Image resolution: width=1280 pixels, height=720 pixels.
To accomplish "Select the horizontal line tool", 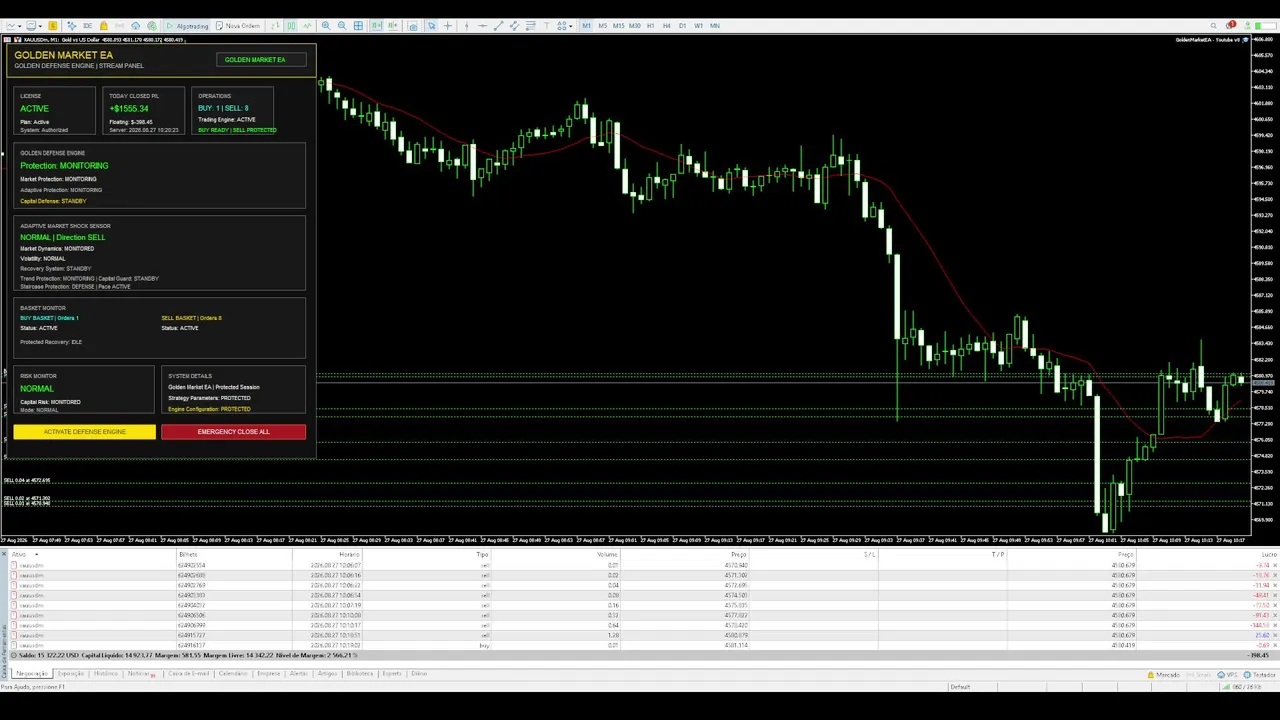I will point(482,25).
